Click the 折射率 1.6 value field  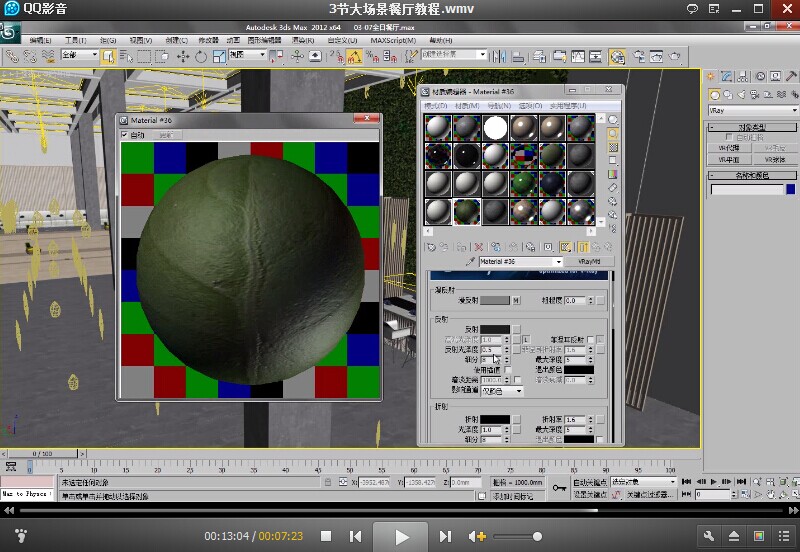(x=575, y=419)
